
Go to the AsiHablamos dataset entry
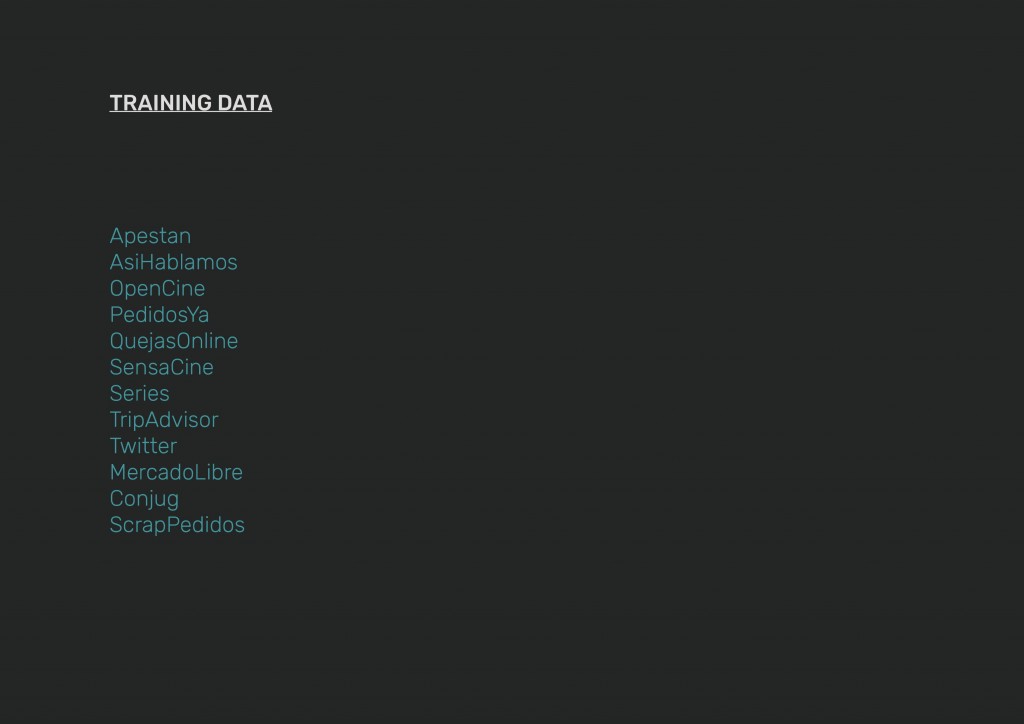[x=173, y=262]
